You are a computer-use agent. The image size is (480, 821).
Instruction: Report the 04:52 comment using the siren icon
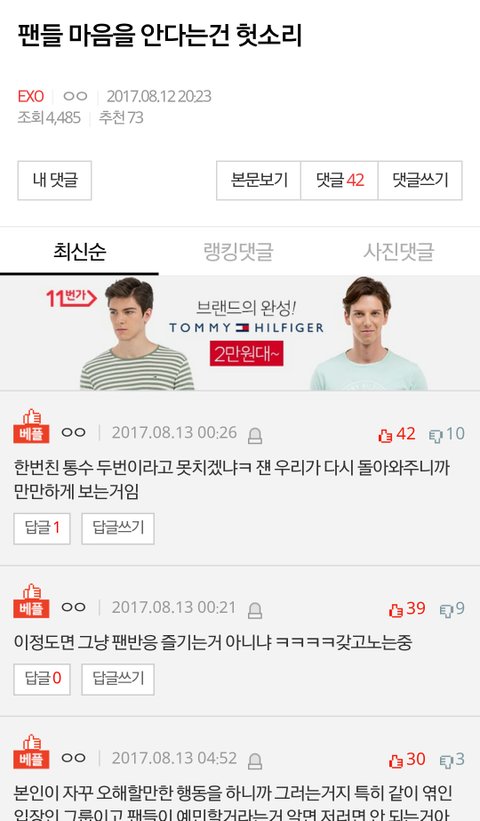(x=255, y=761)
